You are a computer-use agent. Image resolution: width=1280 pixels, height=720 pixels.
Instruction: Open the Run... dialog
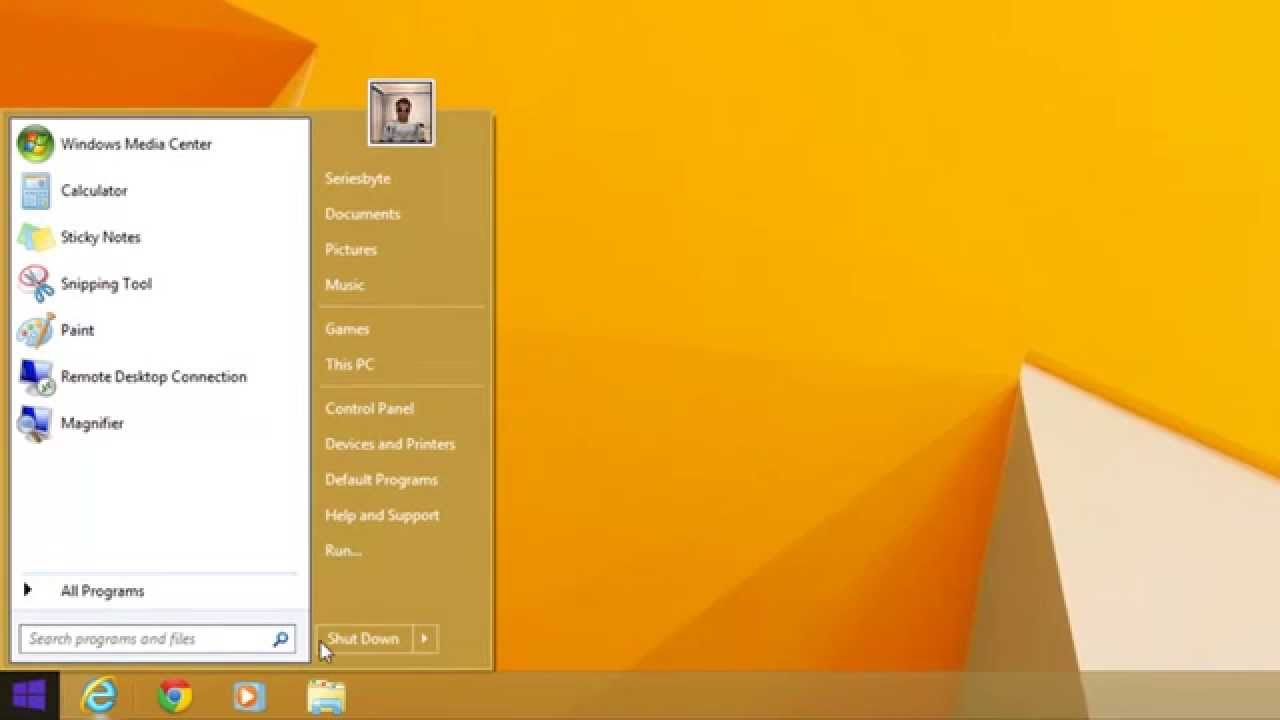[x=343, y=551]
